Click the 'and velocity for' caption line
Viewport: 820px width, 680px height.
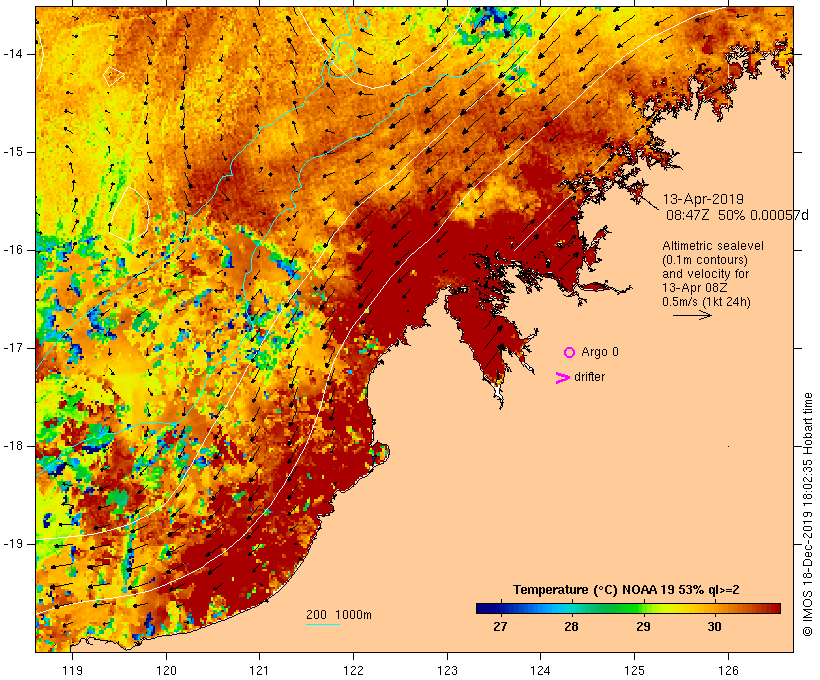[705, 274]
